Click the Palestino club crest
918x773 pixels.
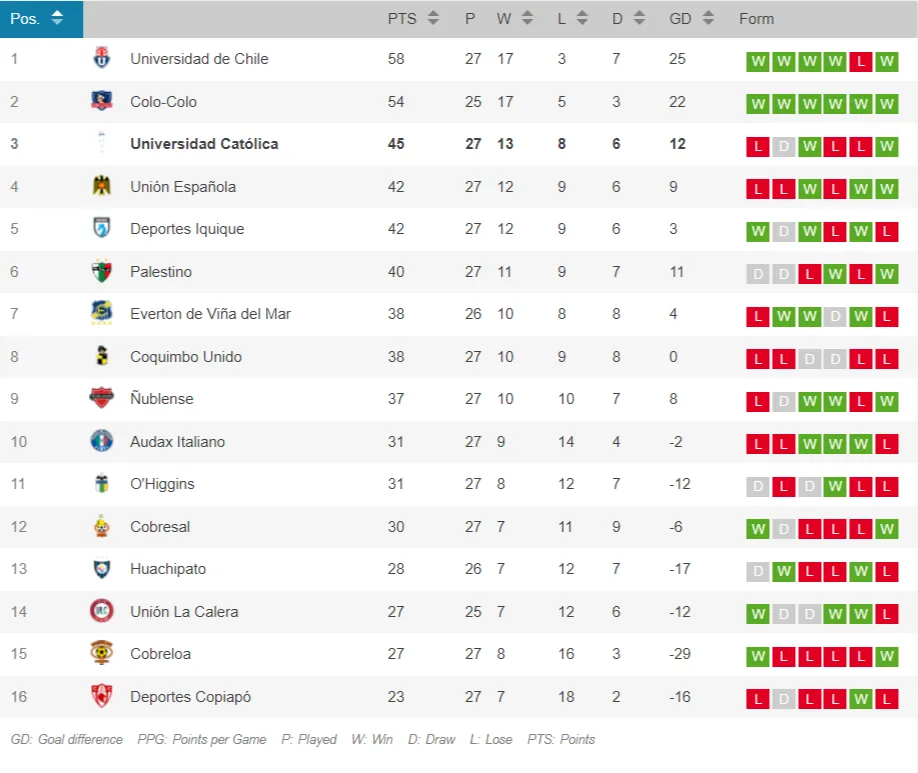pos(101,271)
